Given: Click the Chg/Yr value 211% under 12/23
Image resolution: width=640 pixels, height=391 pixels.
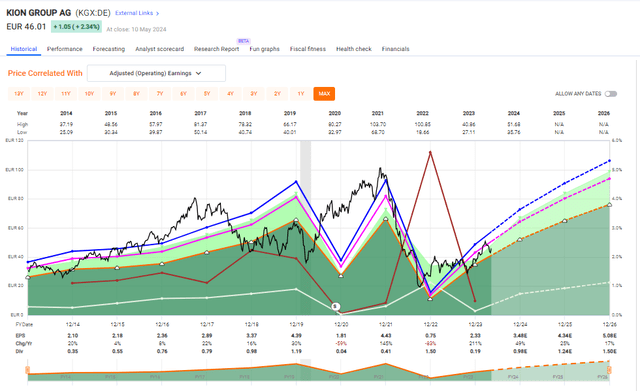Looking at the screenshot, I should 475,344.
